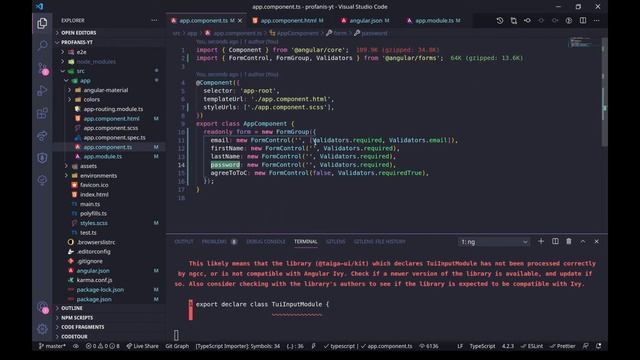Screen dimensions: 640x360
Task: Click the editor vertical scrollbar
Action: coord(604,92)
